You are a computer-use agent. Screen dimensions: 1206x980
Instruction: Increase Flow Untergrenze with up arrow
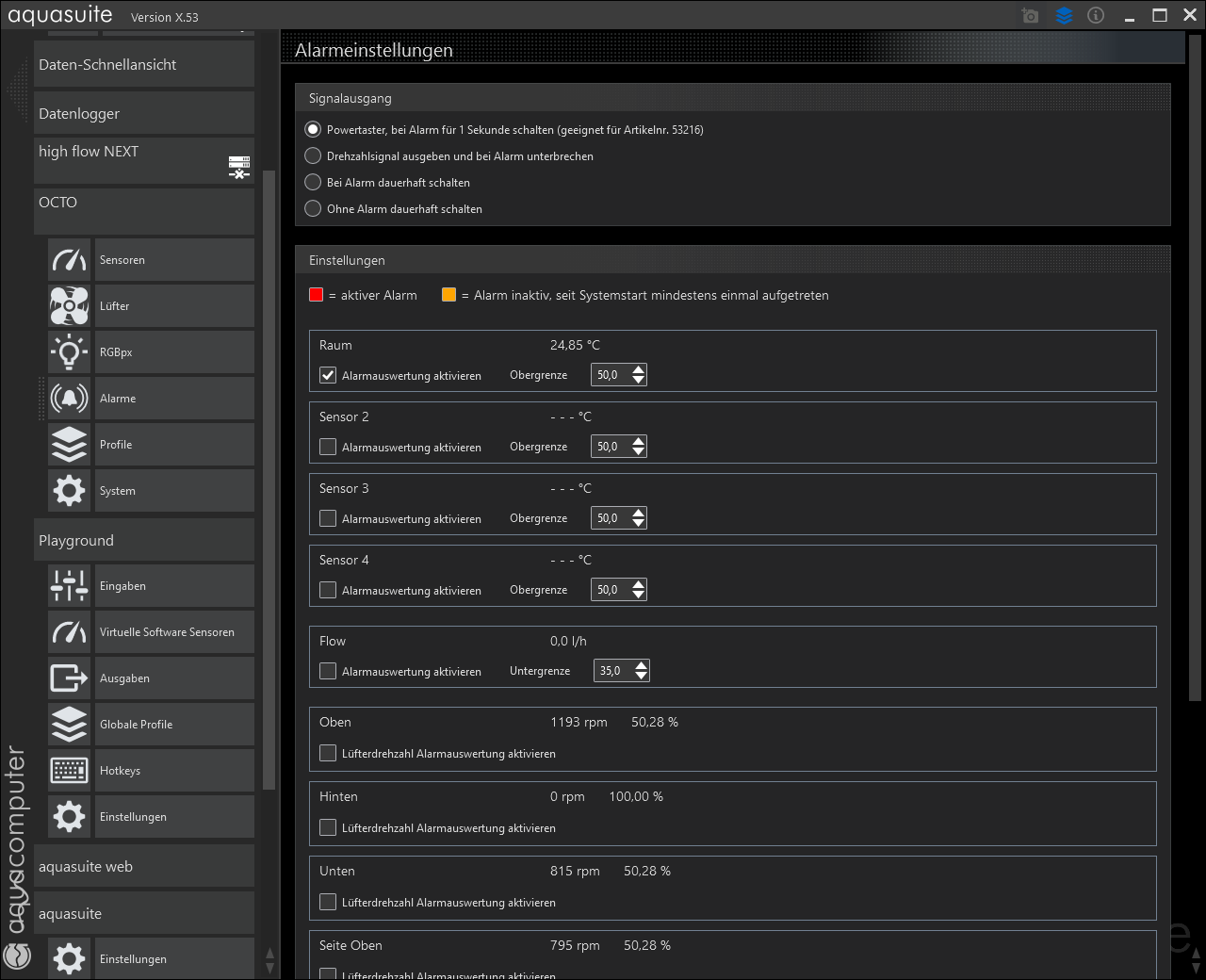pos(642,665)
